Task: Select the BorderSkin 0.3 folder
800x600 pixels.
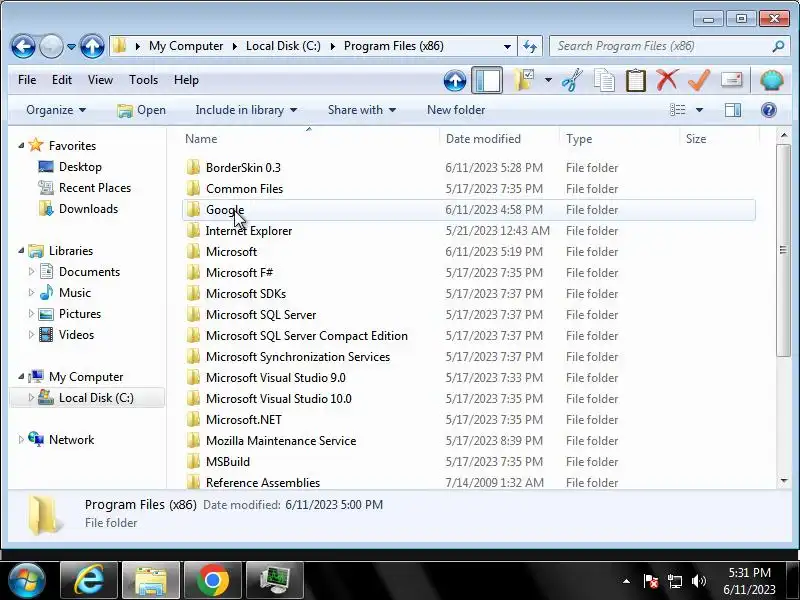Action: 468,168
